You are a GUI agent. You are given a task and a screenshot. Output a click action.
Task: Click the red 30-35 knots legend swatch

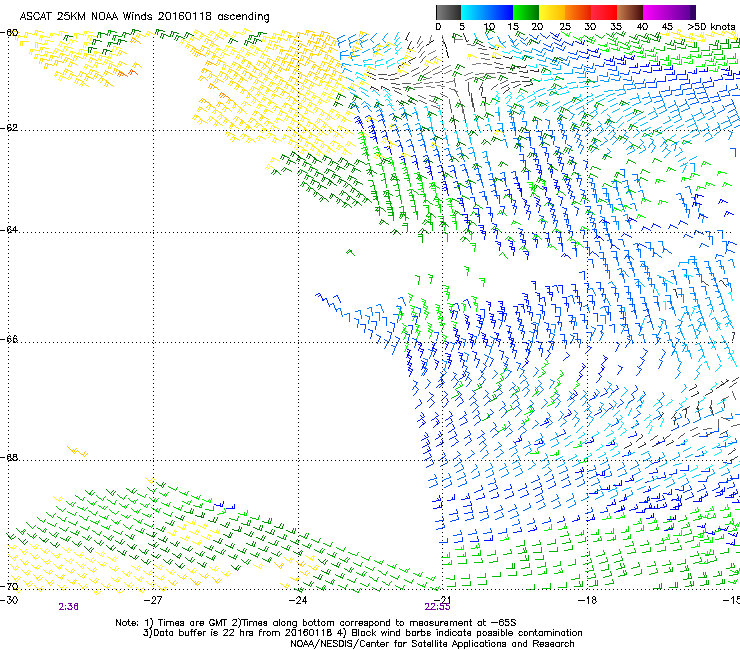coord(604,12)
